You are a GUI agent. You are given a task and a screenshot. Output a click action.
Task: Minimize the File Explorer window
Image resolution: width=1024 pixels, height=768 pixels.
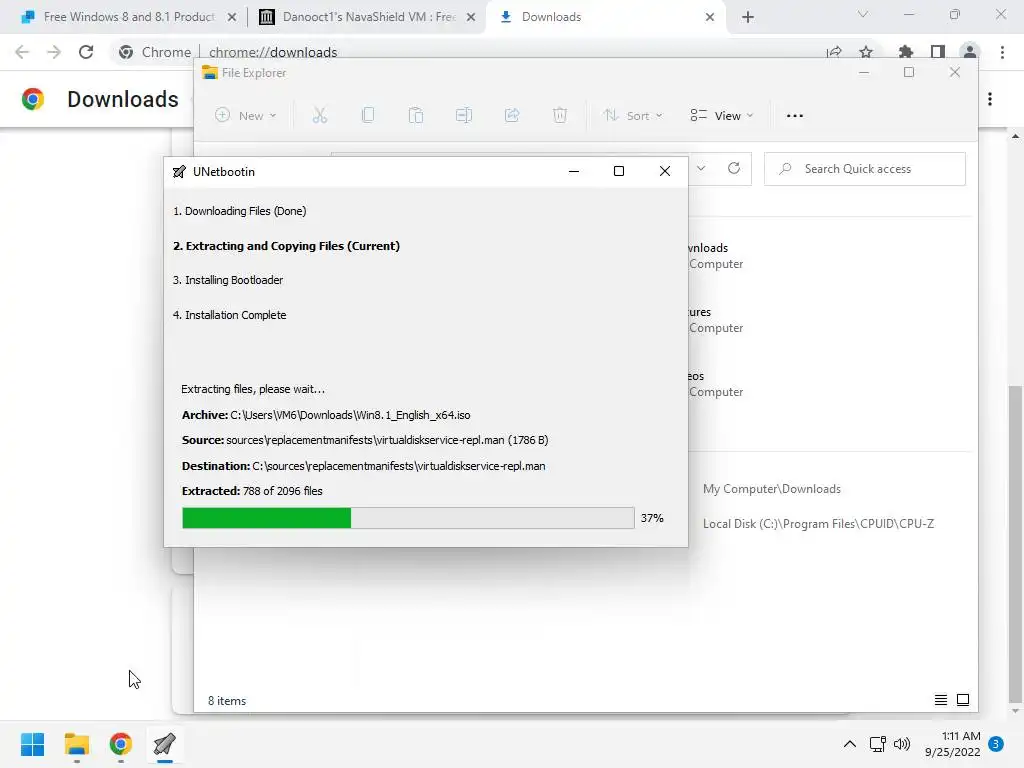coord(864,72)
